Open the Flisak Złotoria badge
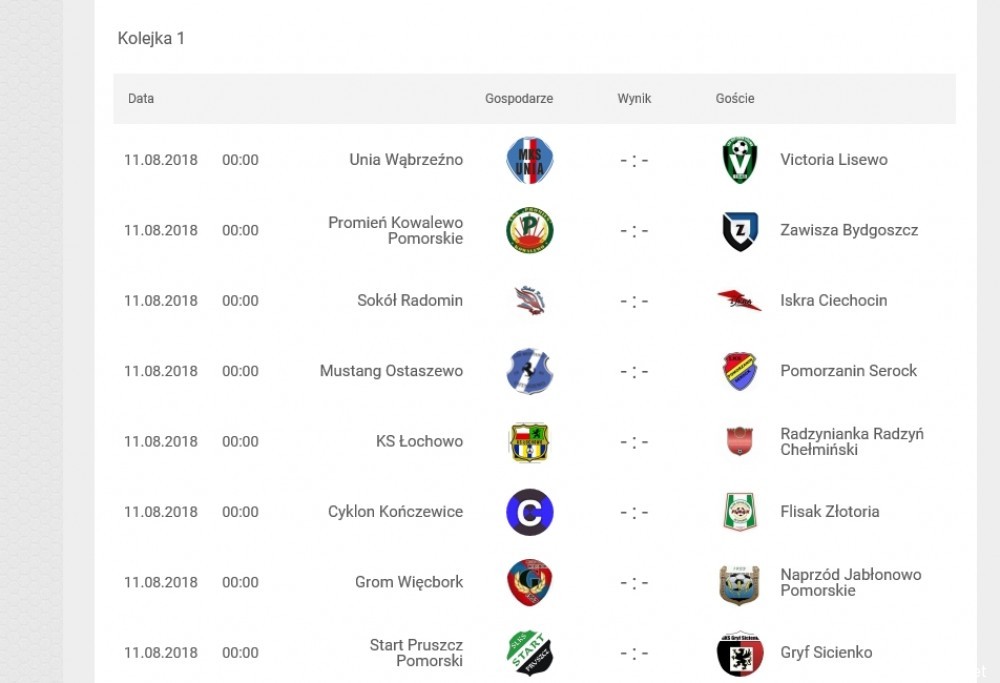The image size is (1000, 683). tap(740, 512)
